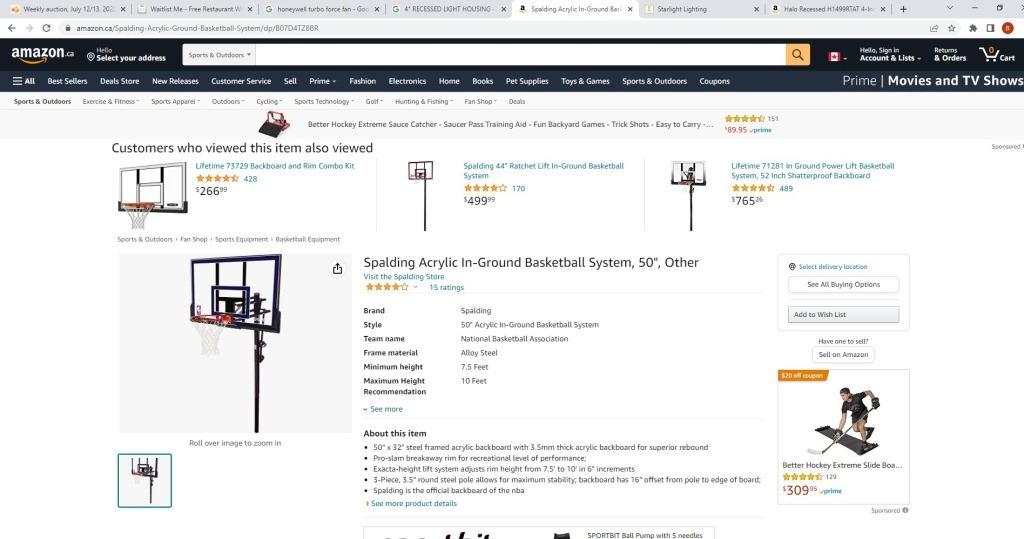Click inside the Amazon search field
This screenshot has width=1024, height=539.
tap(520, 55)
